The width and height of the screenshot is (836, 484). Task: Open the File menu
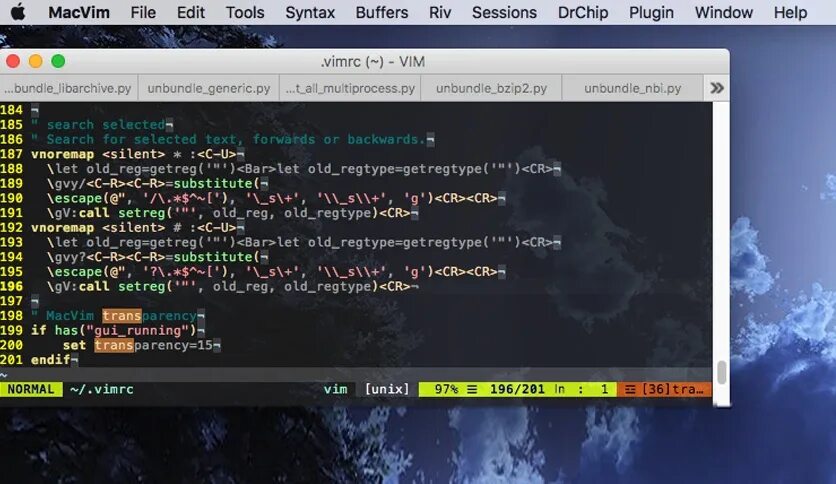pyautogui.click(x=143, y=12)
